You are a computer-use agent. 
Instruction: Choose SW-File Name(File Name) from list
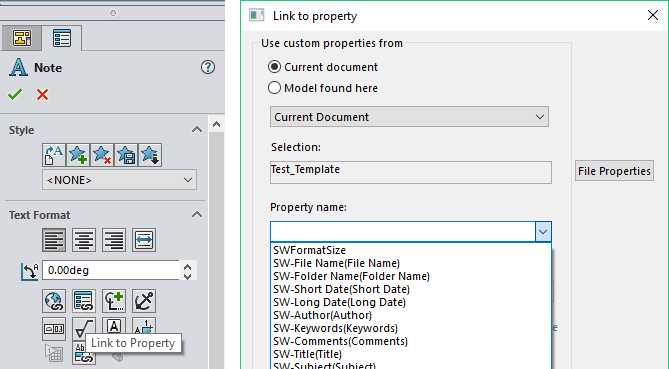[337, 263]
